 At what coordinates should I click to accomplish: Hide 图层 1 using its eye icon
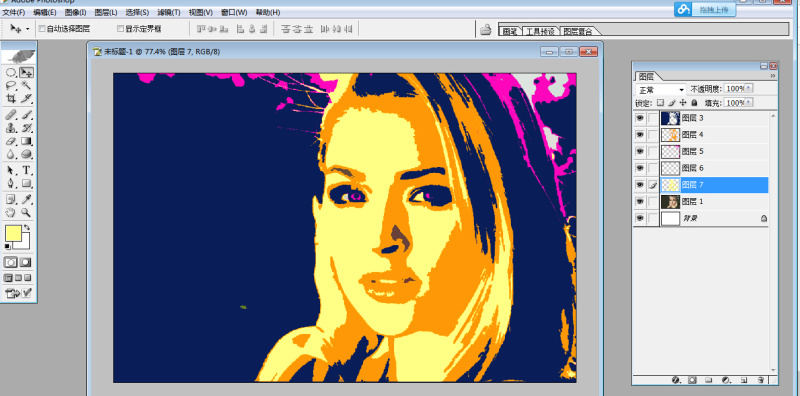[x=640, y=202]
